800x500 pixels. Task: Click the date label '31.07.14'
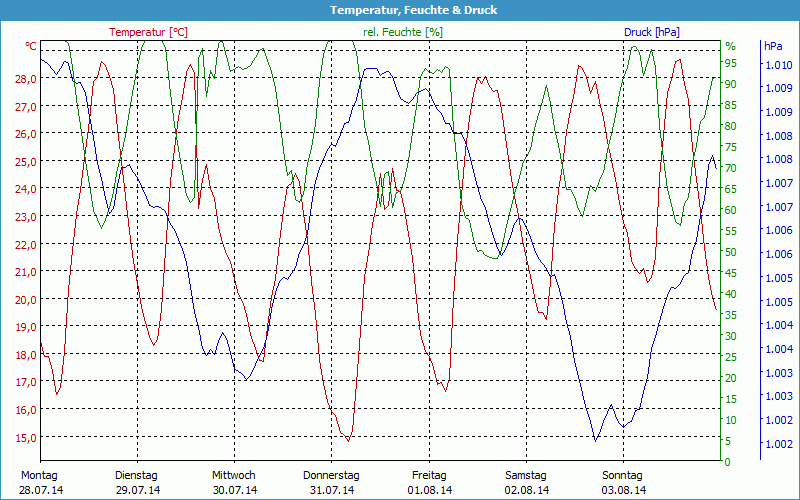332,490
